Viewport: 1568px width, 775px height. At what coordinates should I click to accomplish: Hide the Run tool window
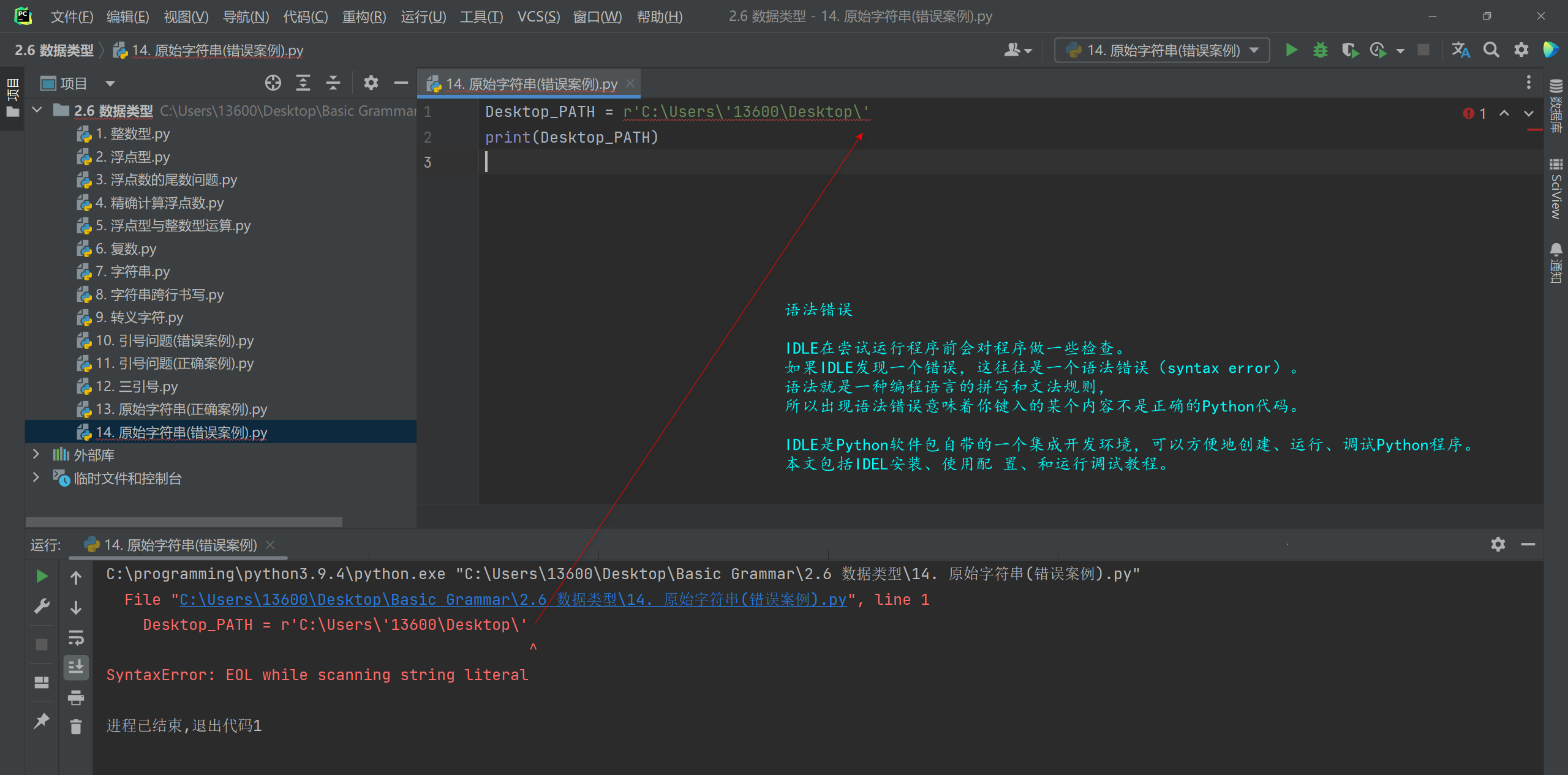[1528, 544]
